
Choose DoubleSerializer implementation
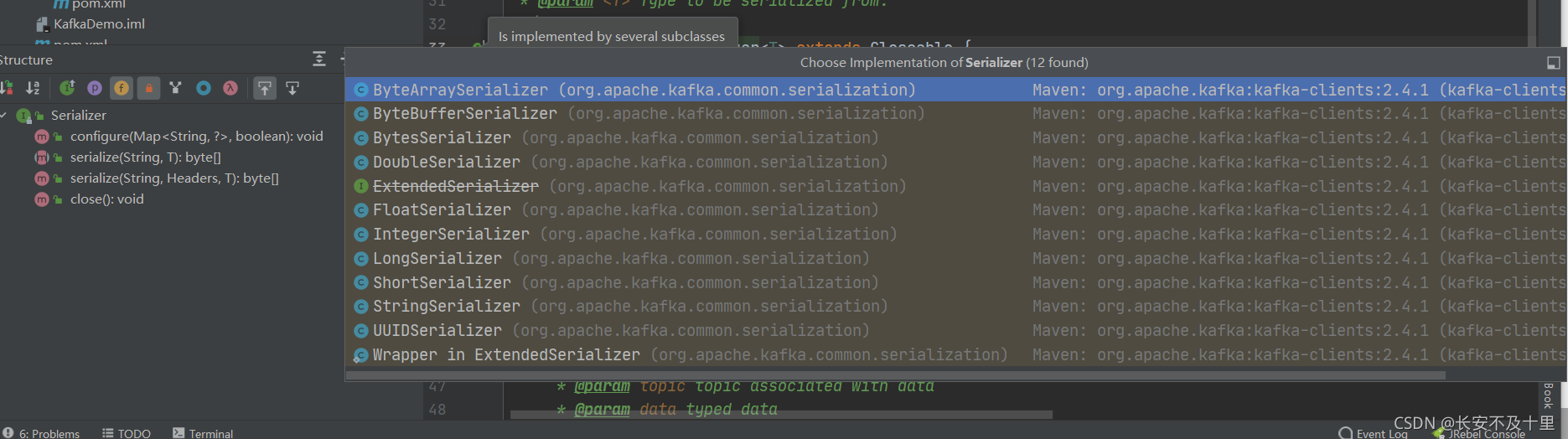[x=955, y=162]
